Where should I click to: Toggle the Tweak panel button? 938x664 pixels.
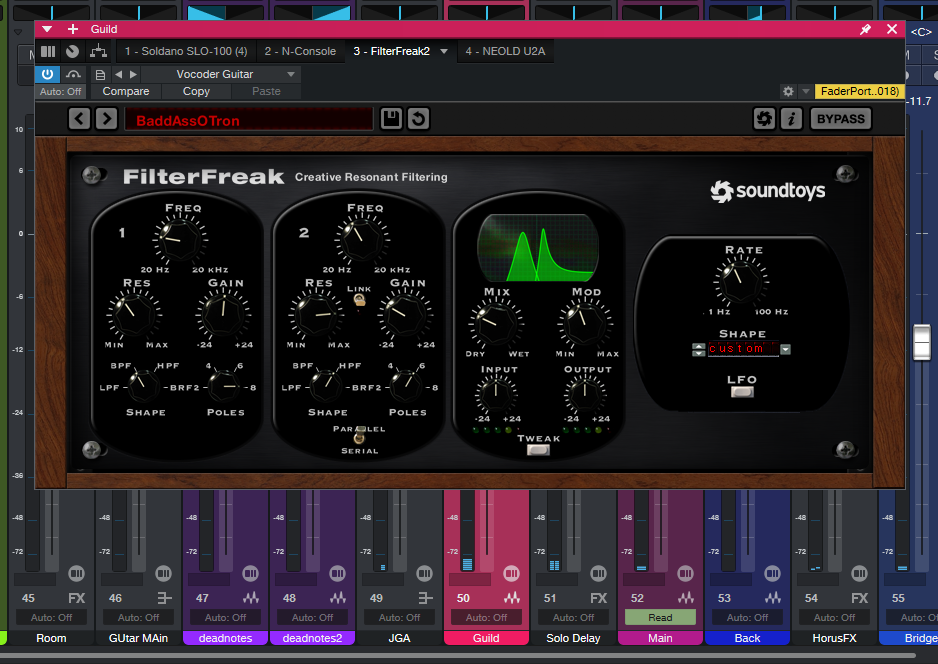[538, 450]
